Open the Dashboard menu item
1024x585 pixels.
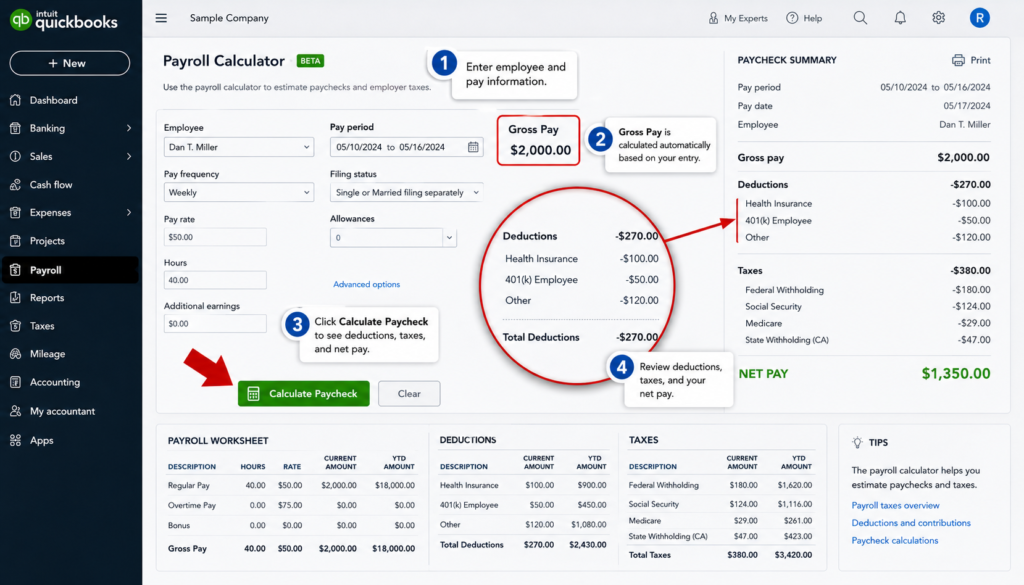(x=54, y=100)
